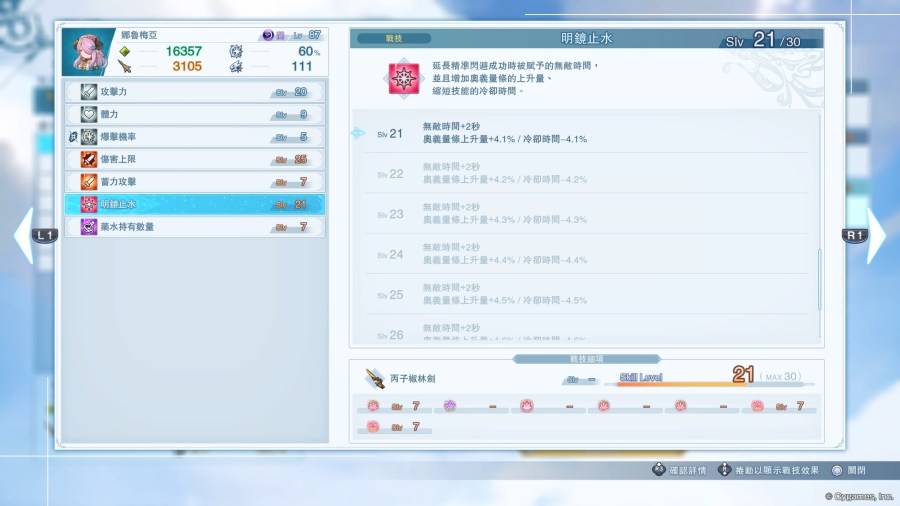Click the Lv 87 level text

tap(307, 35)
